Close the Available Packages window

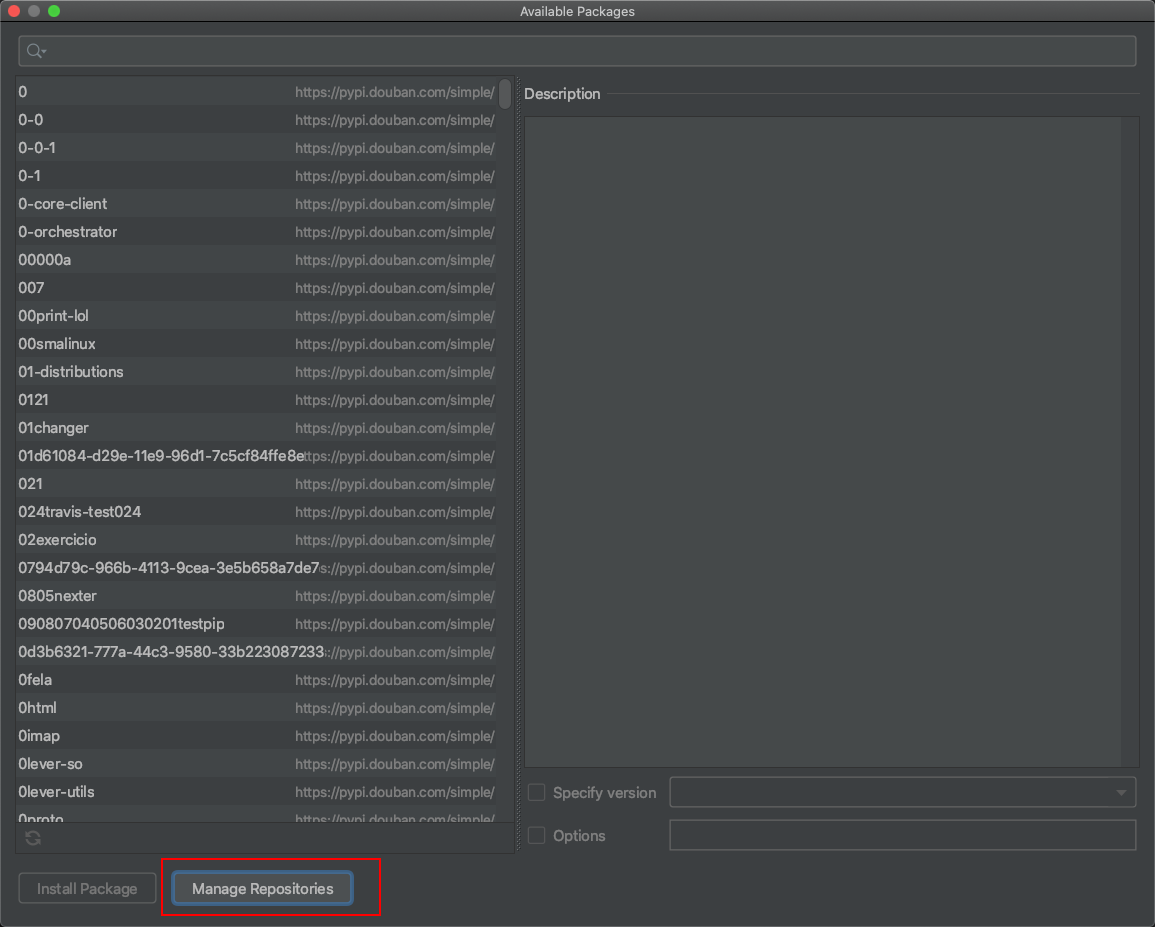click(14, 11)
